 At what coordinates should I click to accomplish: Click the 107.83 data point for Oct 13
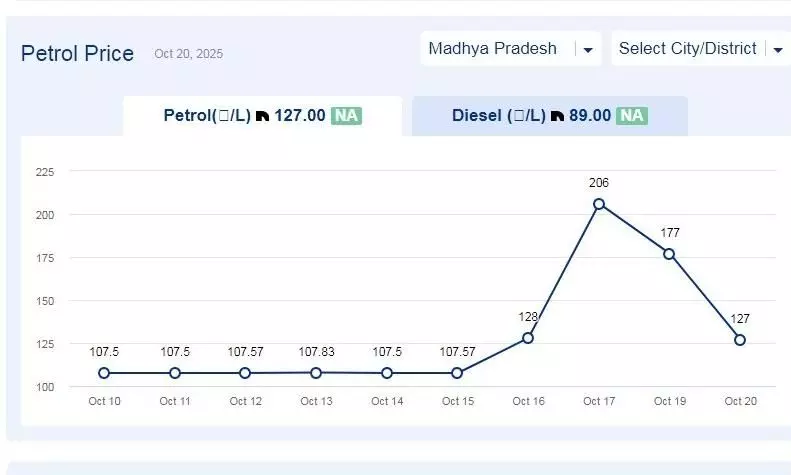(316, 373)
